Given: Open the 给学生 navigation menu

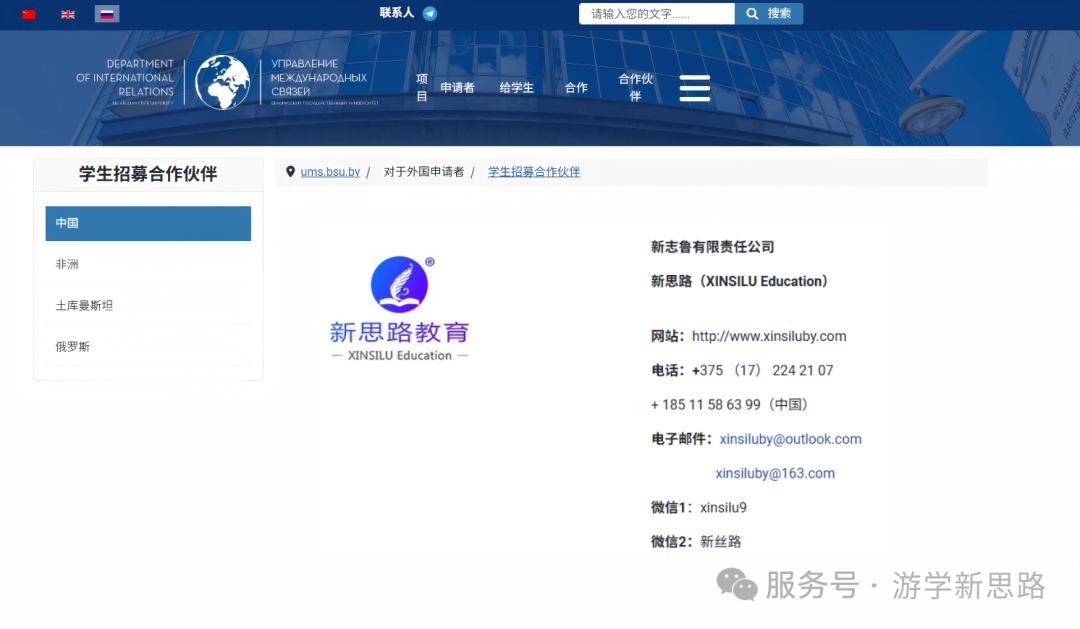Looking at the screenshot, I should click(516, 88).
